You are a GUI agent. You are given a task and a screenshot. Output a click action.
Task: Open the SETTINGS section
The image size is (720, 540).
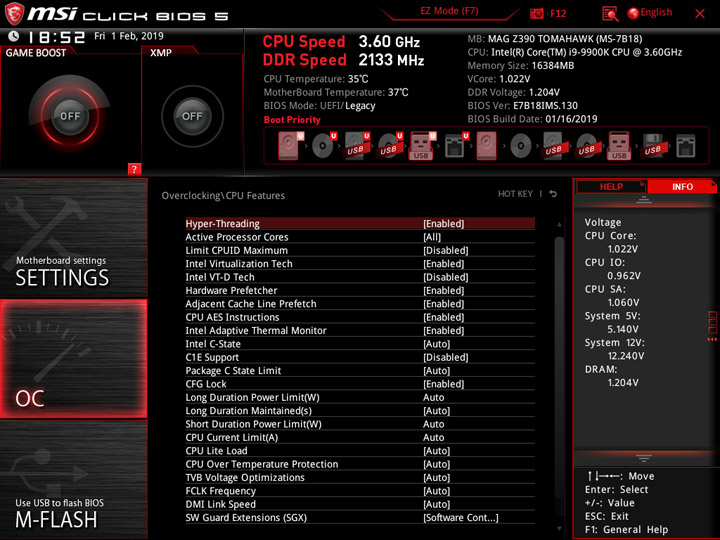pyautogui.click(x=73, y=237)
